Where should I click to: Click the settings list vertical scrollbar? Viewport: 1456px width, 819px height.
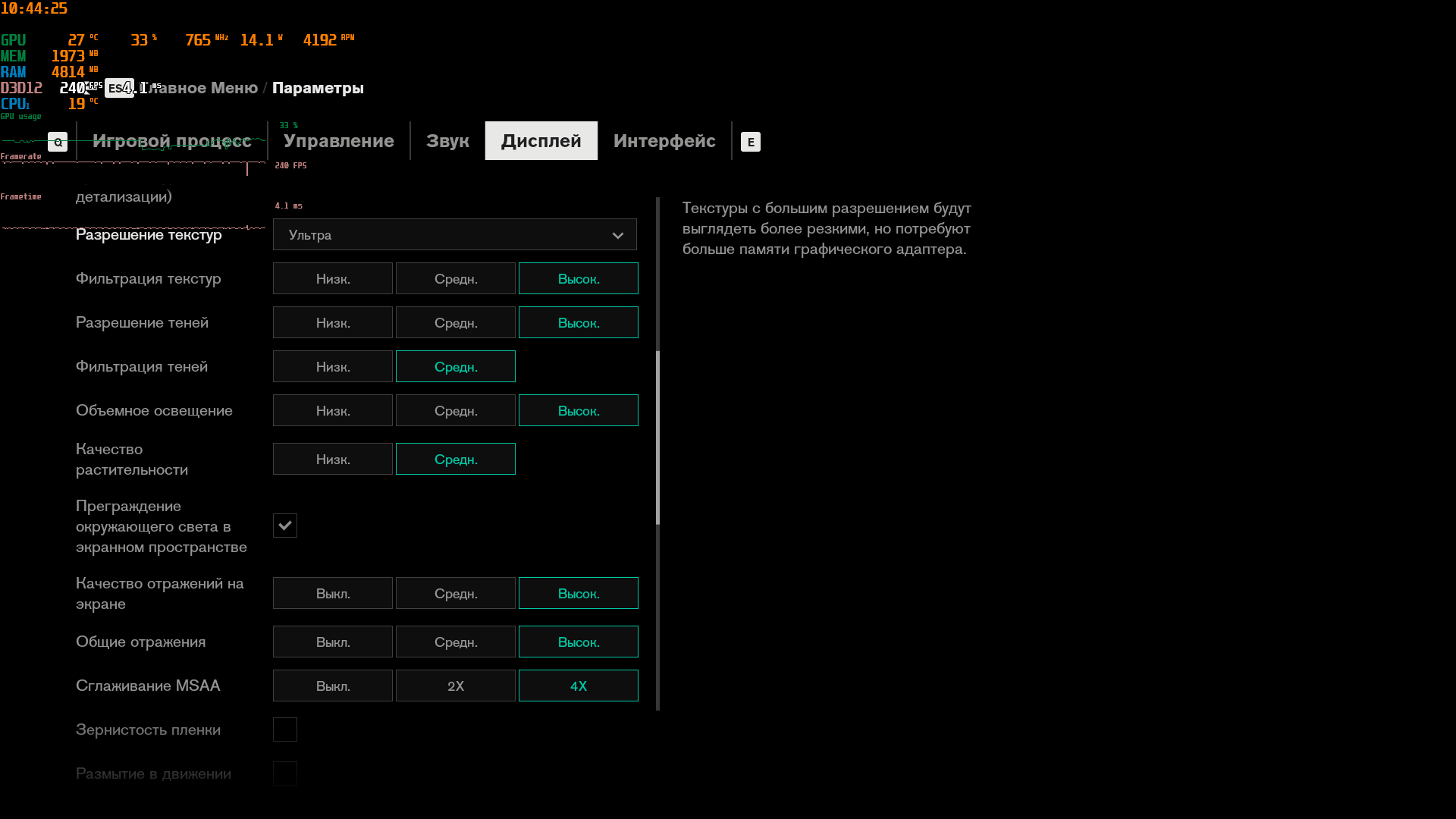657,437
